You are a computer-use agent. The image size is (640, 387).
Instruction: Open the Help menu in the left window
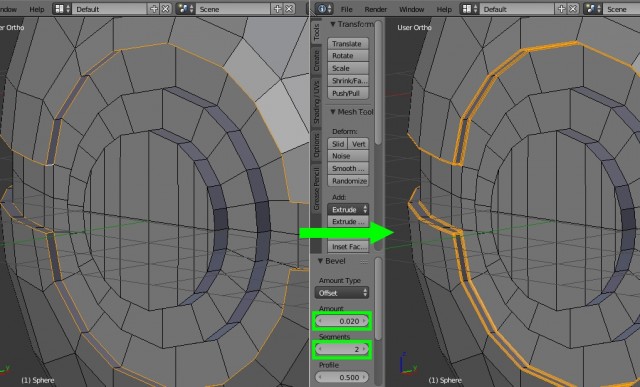(37, 9)
